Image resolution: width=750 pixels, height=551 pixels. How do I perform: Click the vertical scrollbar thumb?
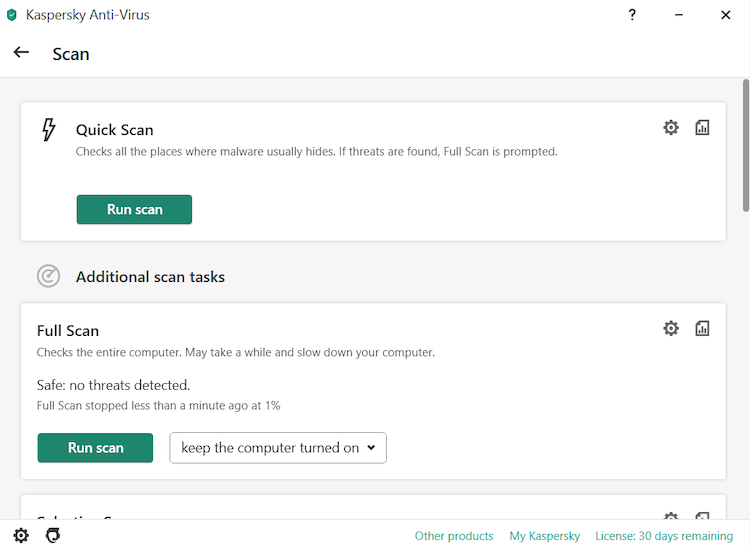pyautogui.click(x=745, y=145)
